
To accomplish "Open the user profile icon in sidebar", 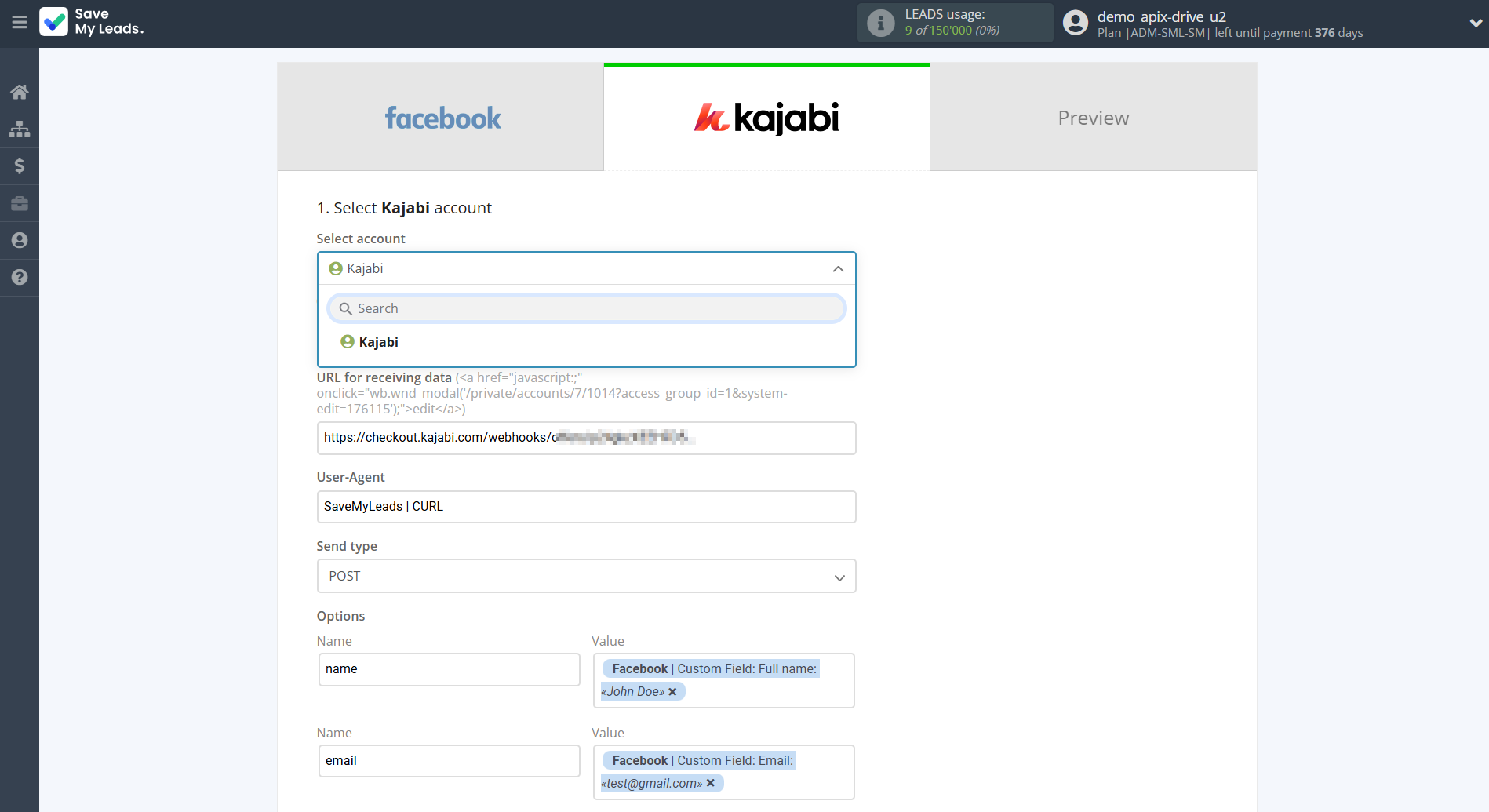I will pyautogui.click(x=19, y=240).
